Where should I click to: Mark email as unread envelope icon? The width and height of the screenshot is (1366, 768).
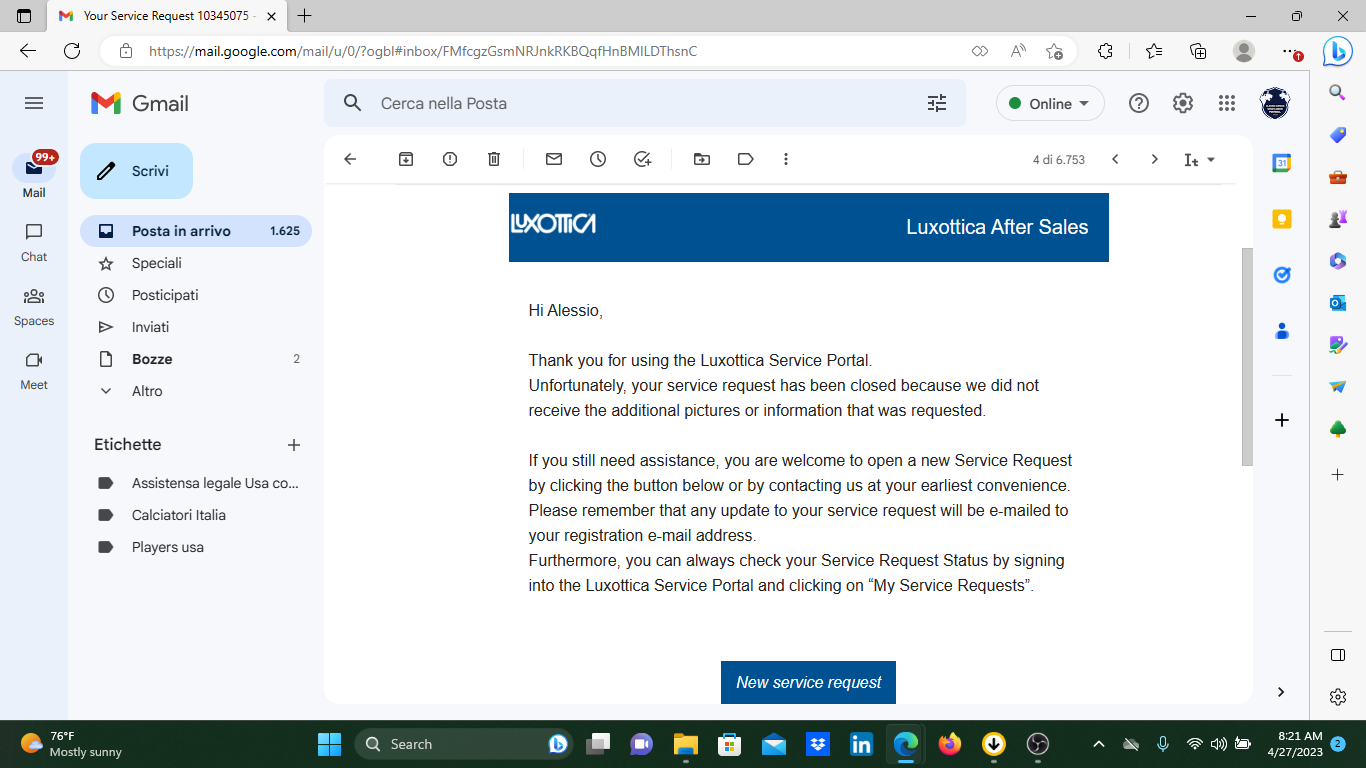click(554, 159)
